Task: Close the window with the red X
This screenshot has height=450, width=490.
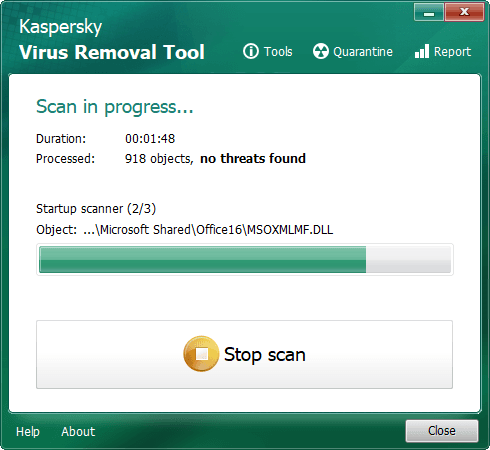Action: coord(464,13)
